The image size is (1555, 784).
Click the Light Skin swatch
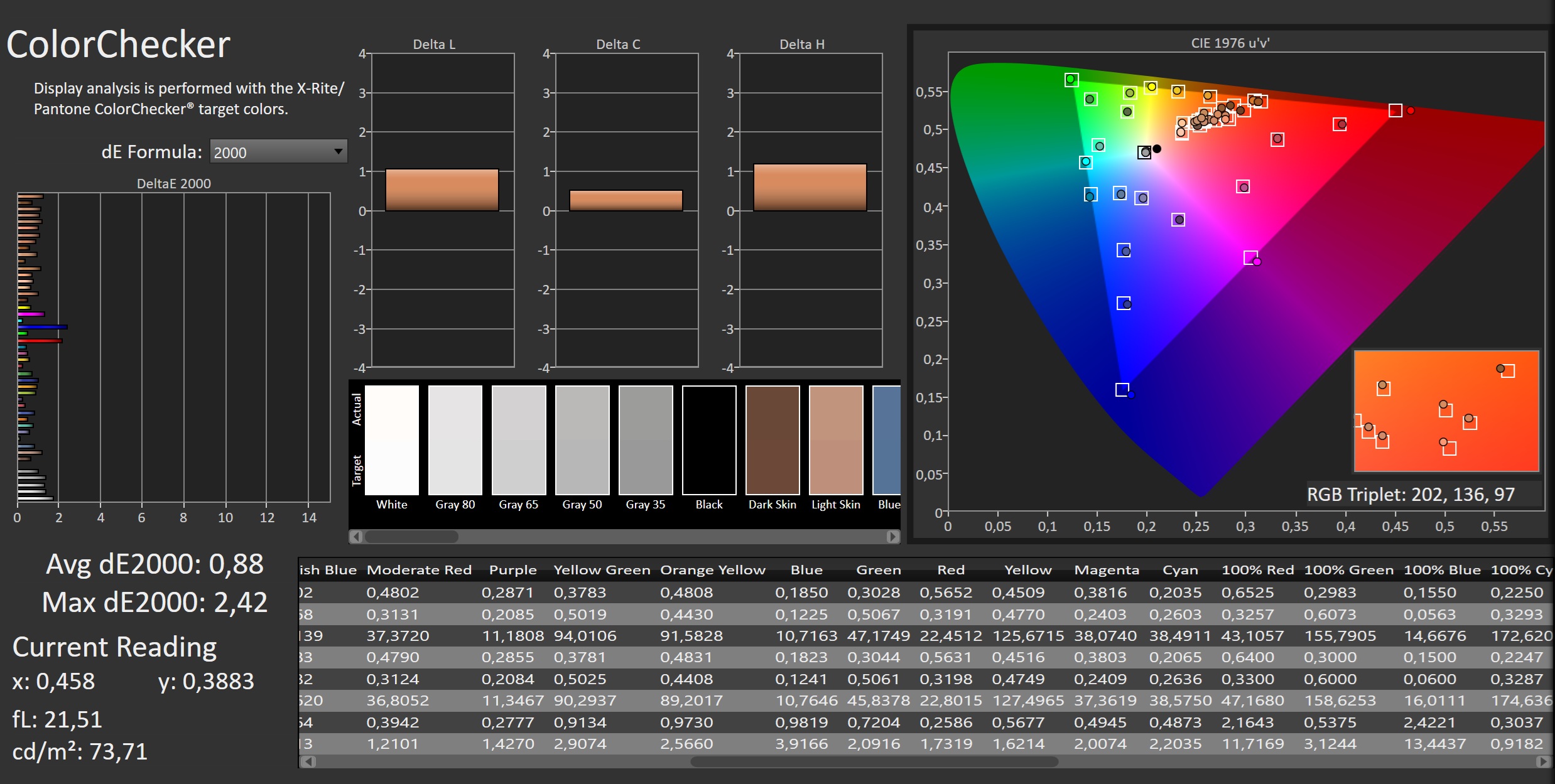coord(836,439)
